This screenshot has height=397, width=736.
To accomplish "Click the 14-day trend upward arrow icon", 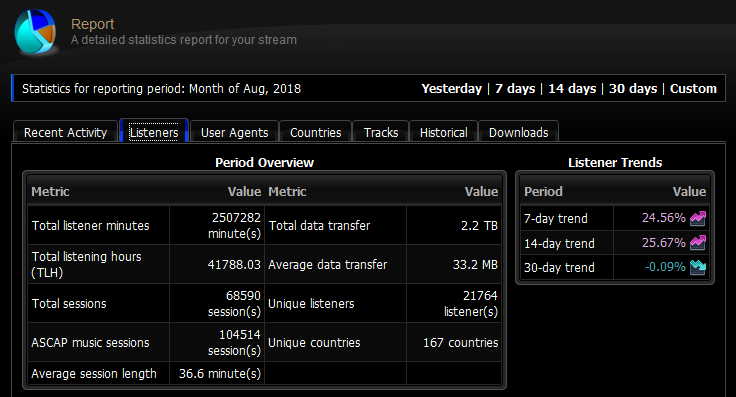I will point(698,243).
